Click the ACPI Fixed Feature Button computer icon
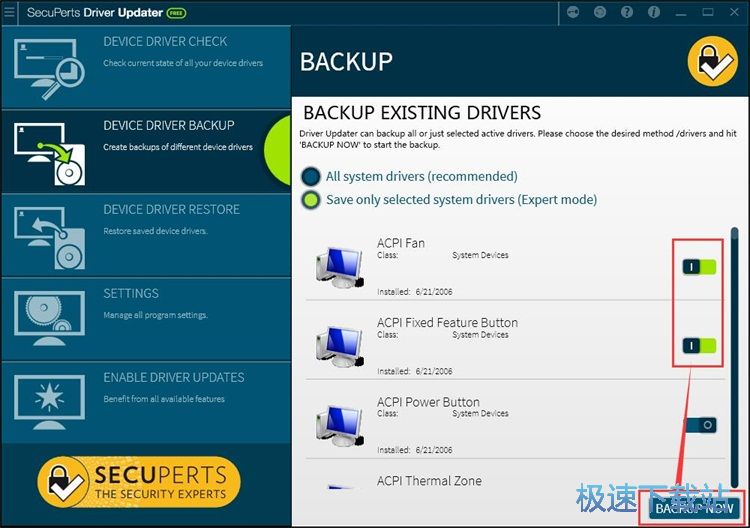Screen dimensions: 750x528 340,347
